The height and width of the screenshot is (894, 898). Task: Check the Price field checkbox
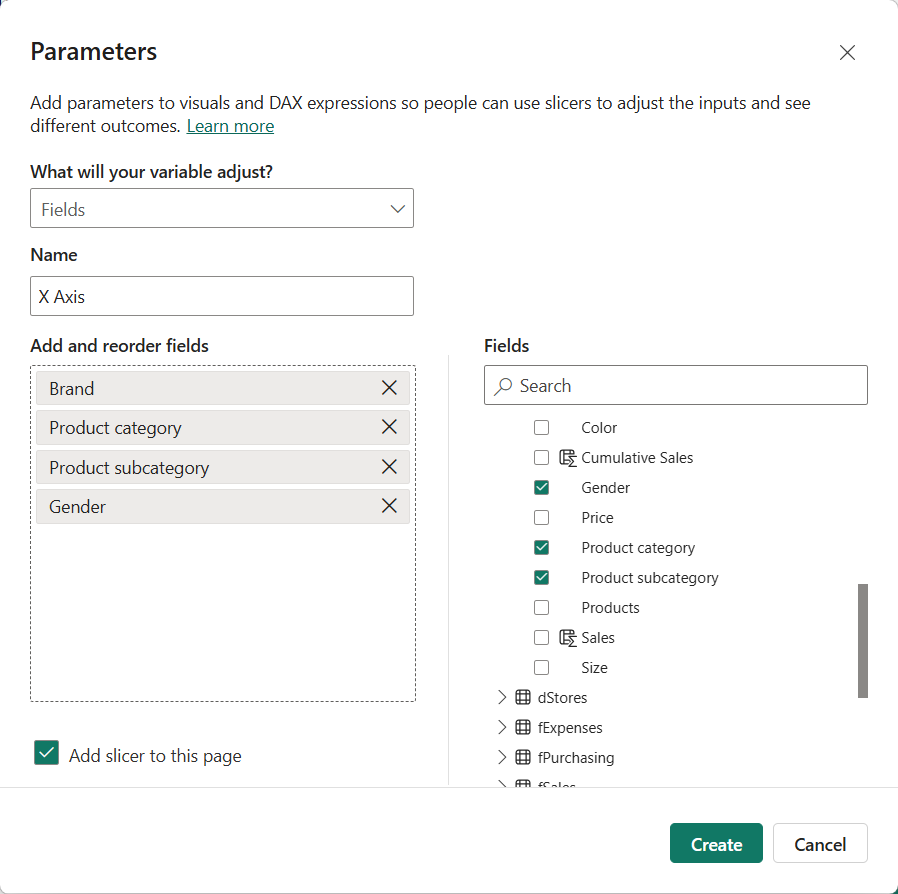tap(541, 518)
